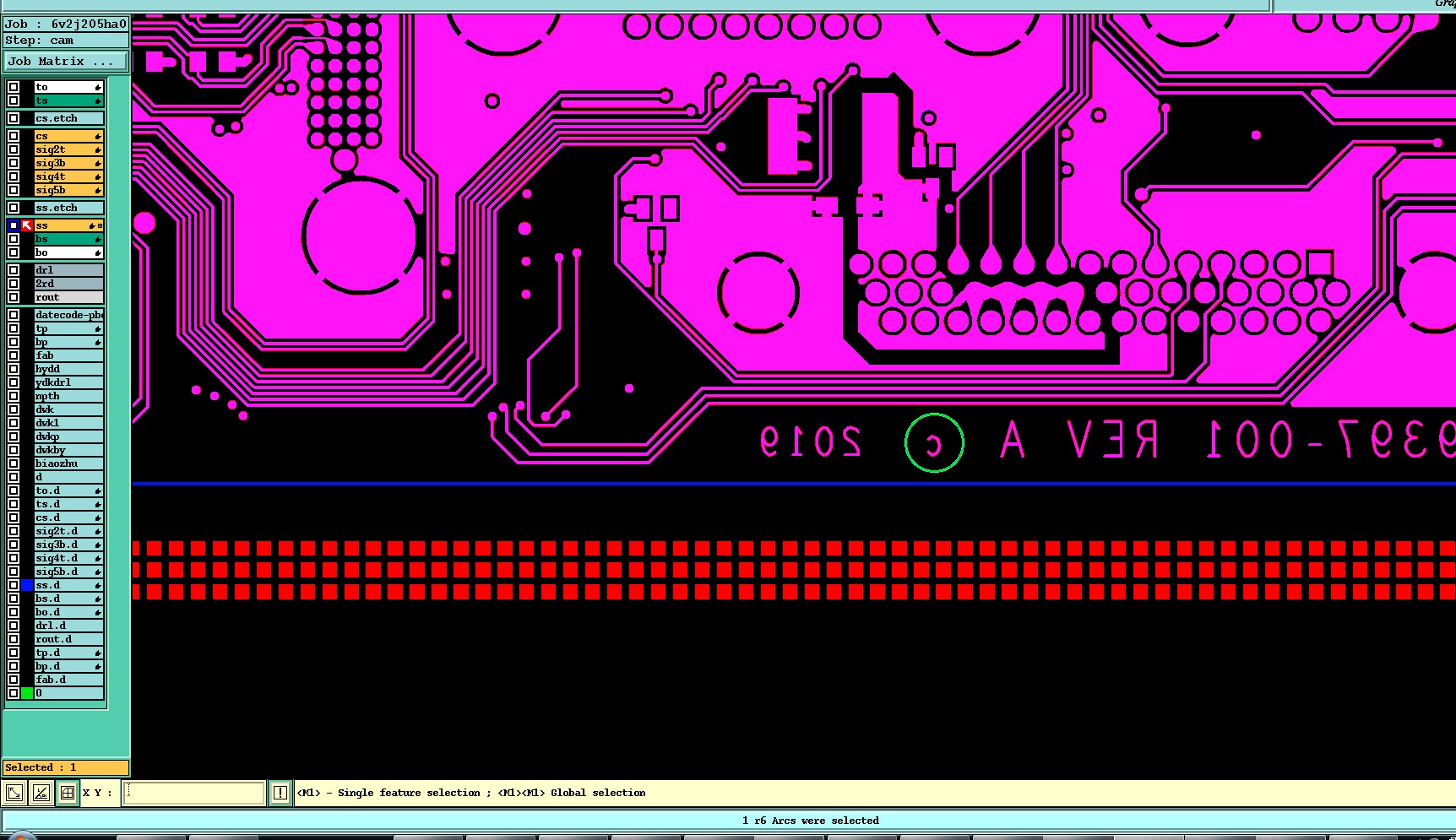Select the datecode-pb layer name
The width and height of the screenshot is (1456, 840).
[x=68, y=315]
